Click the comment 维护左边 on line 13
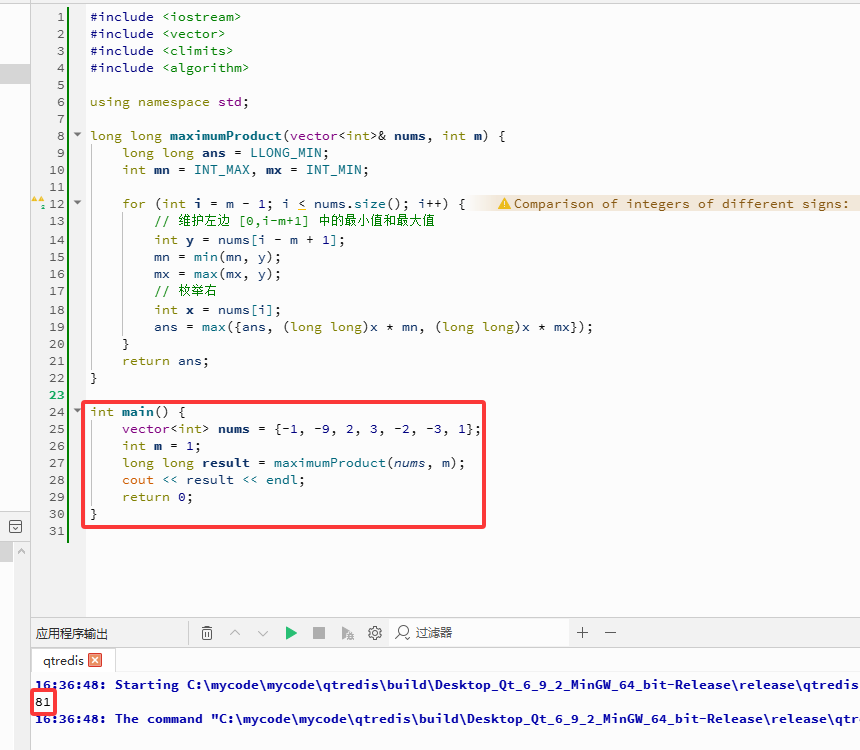This screenshot has width=860, height=750. tap(294, 221)
